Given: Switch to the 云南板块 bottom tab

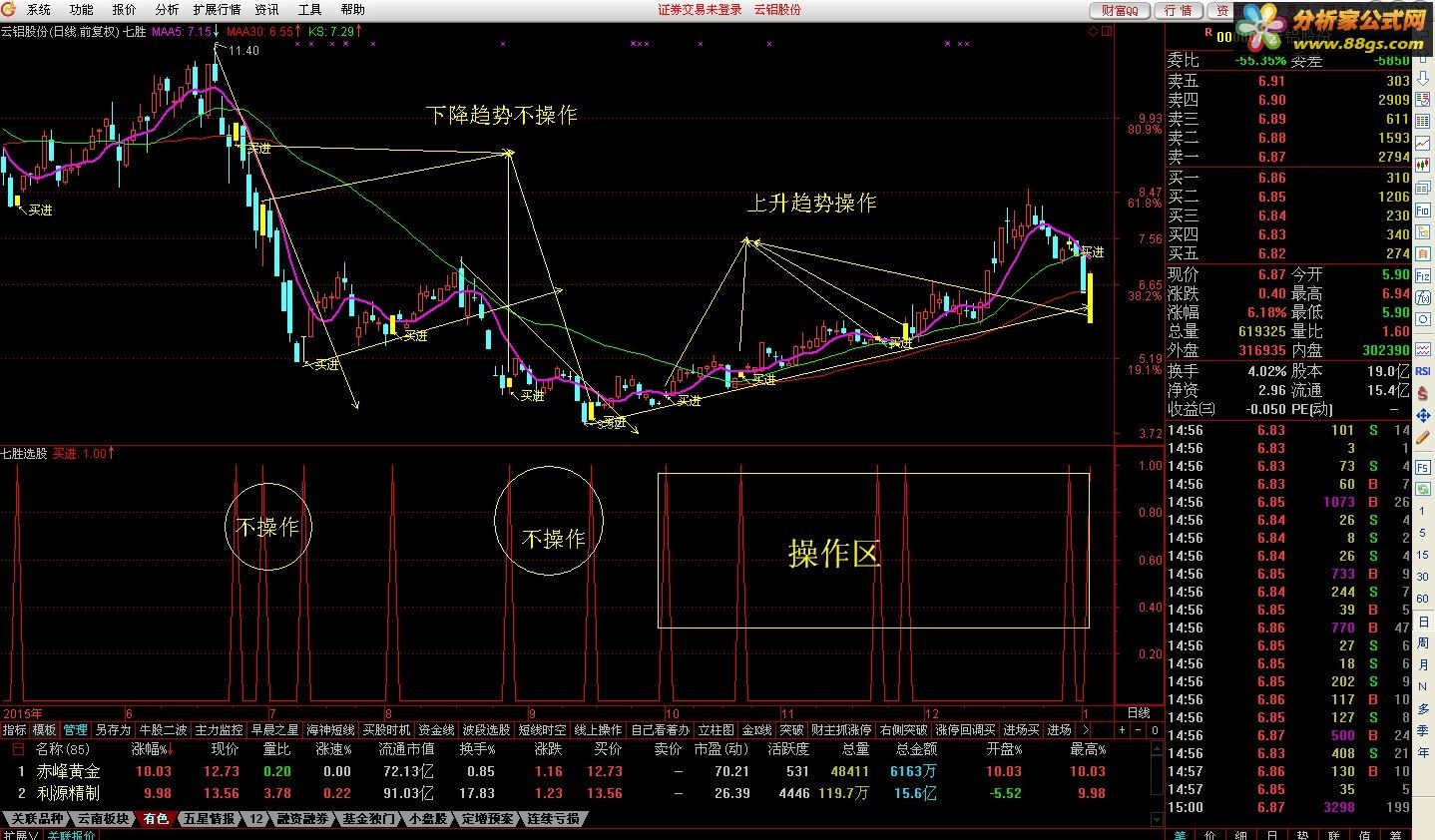Looking at the screenshot, I should (103, 819).
